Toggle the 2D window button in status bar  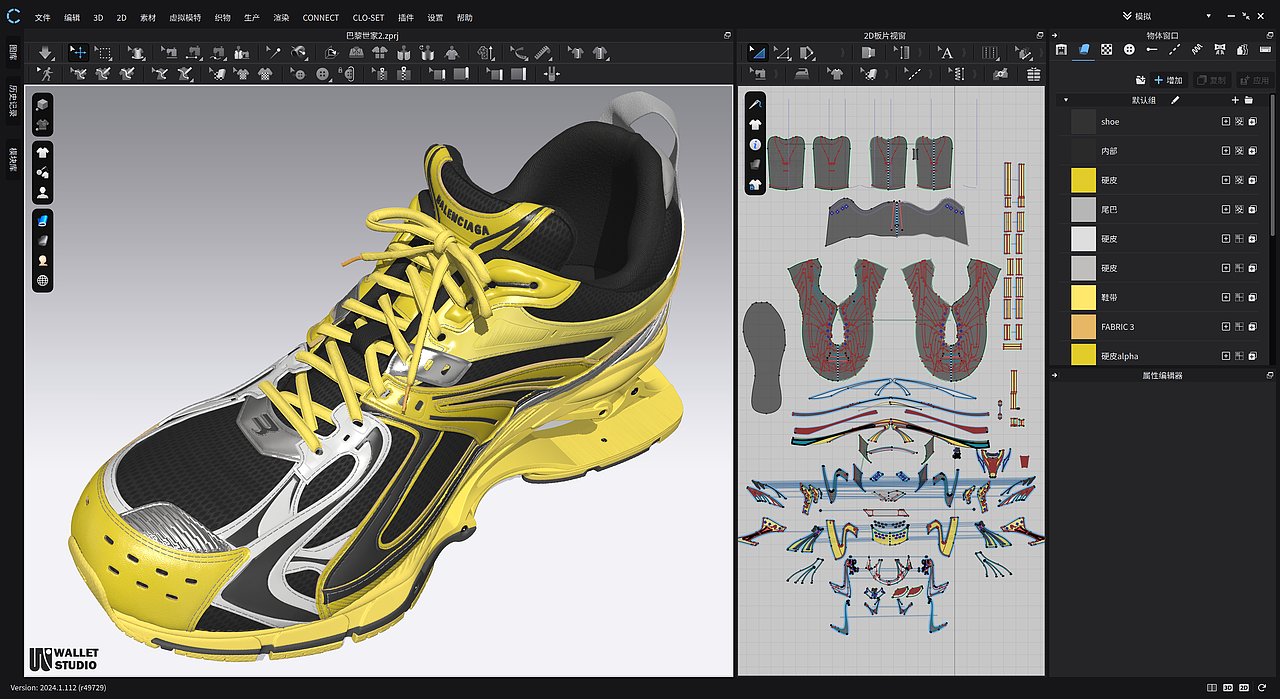(x=1244, y=688)
